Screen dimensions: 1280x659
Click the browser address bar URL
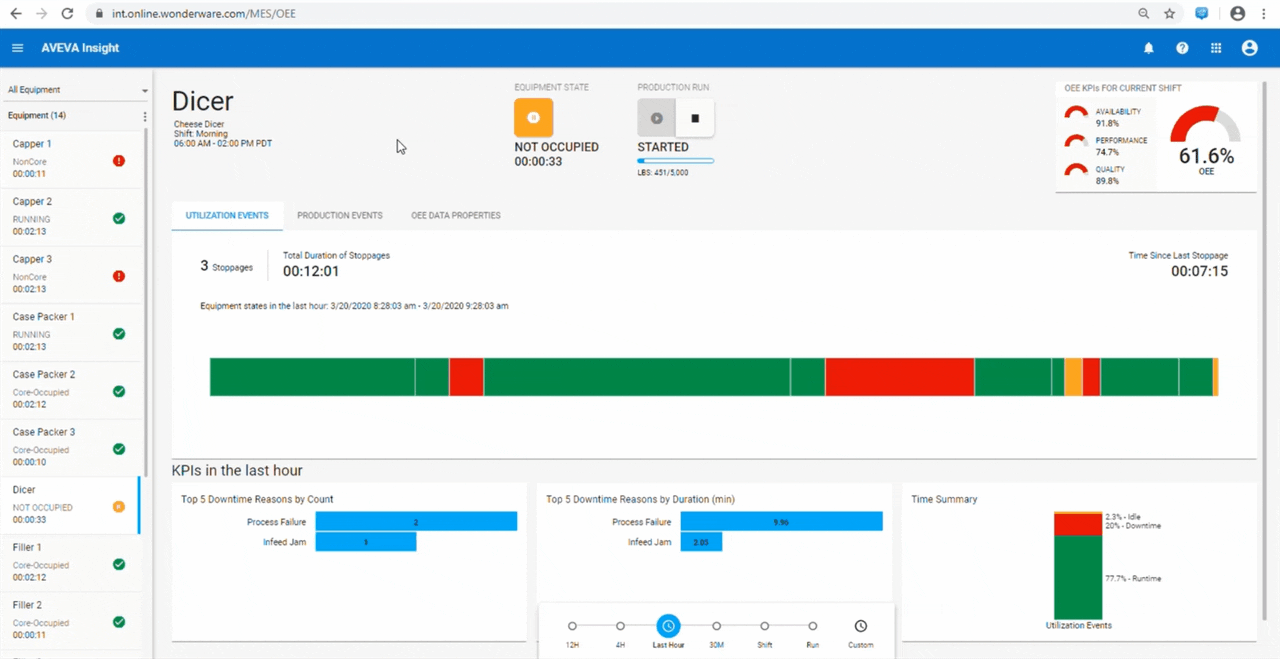[204, 14]
